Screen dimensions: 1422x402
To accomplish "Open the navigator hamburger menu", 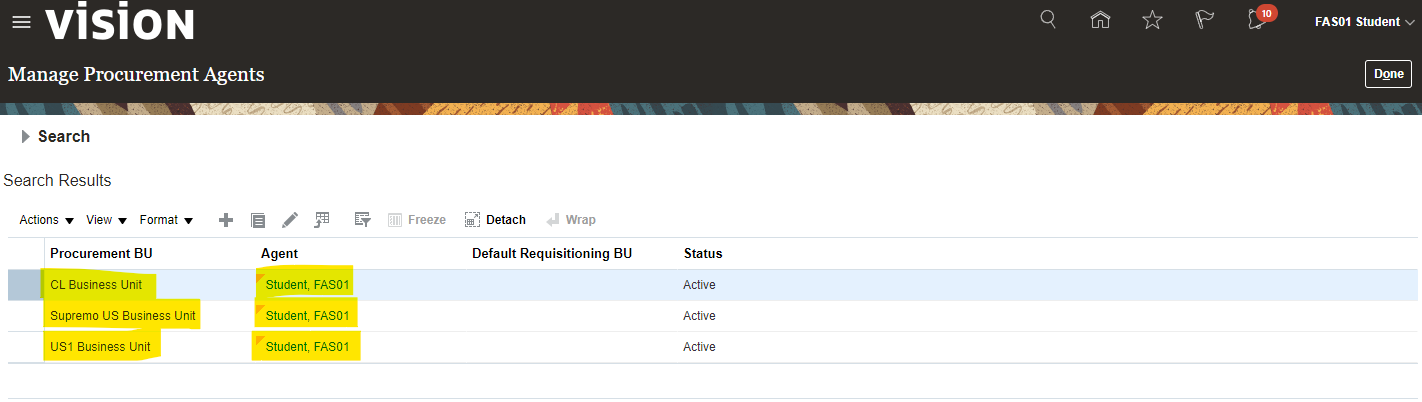I will [x=21, y=22].
